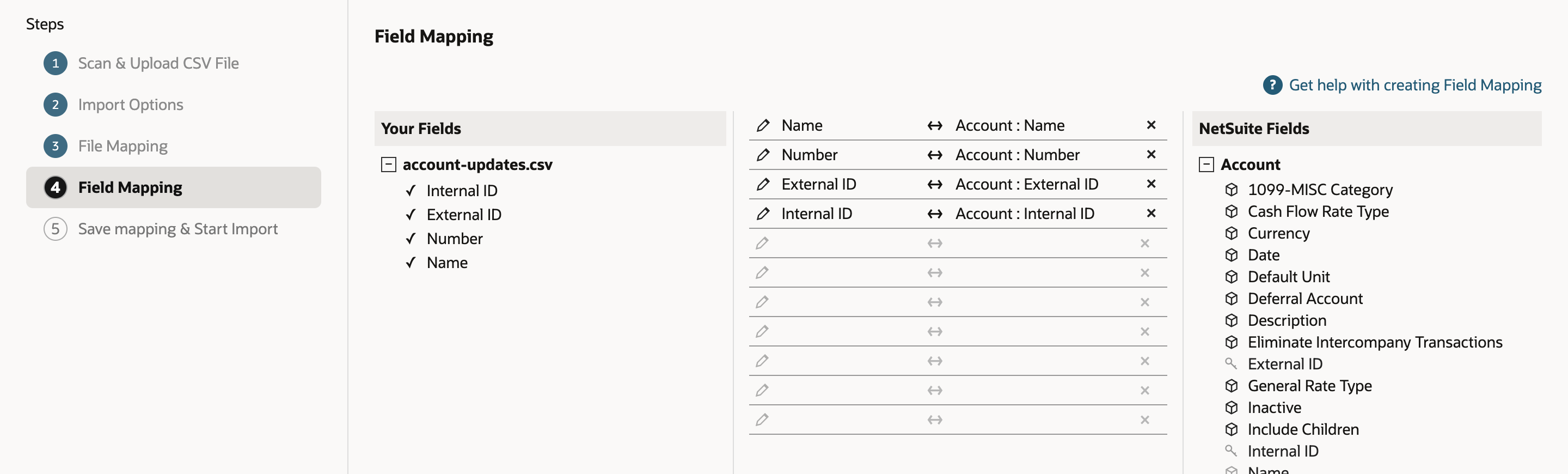Screen dimensions: 1568x474
Task: Select Include Children NetSuite field
Action: coord(1303,429)
